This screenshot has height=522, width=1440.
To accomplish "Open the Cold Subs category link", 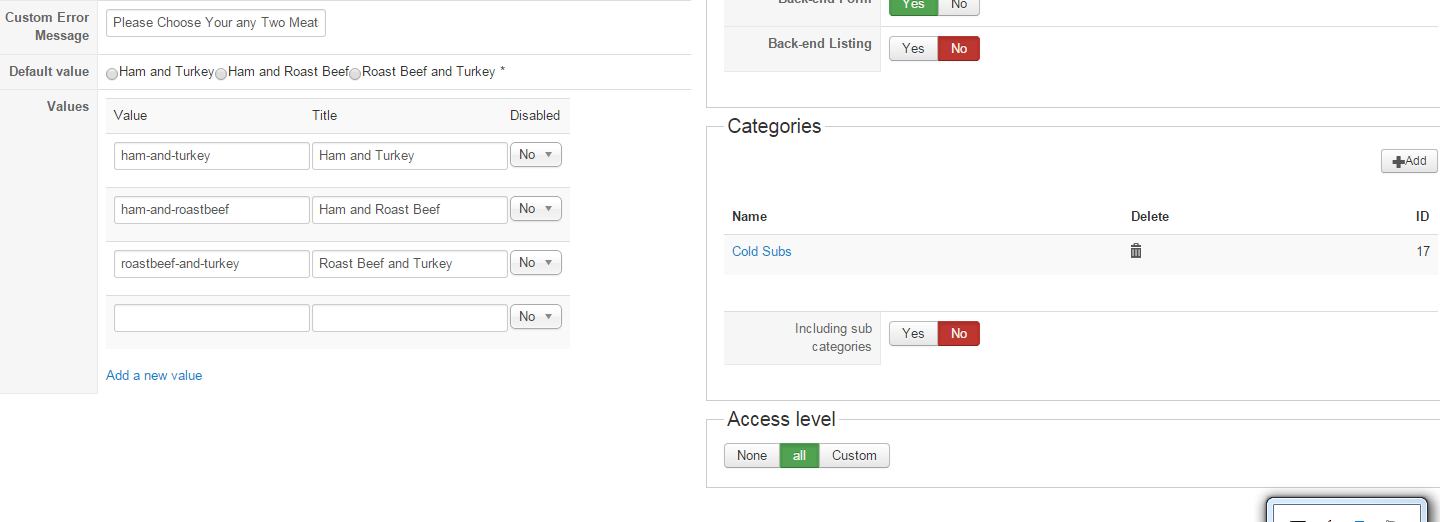I will pos(762,252).
